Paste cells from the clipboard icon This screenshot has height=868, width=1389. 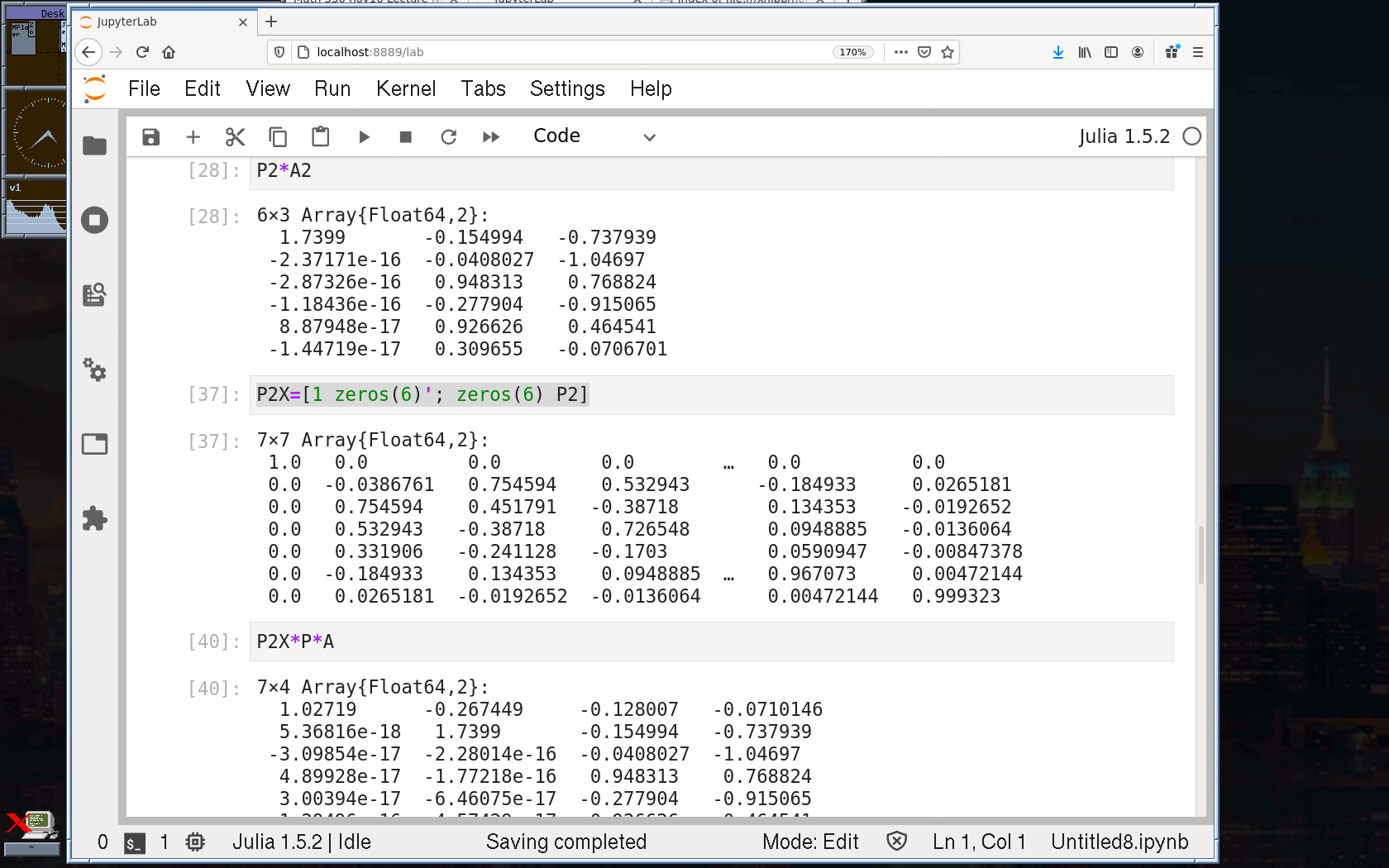click(x=320, y=137)
